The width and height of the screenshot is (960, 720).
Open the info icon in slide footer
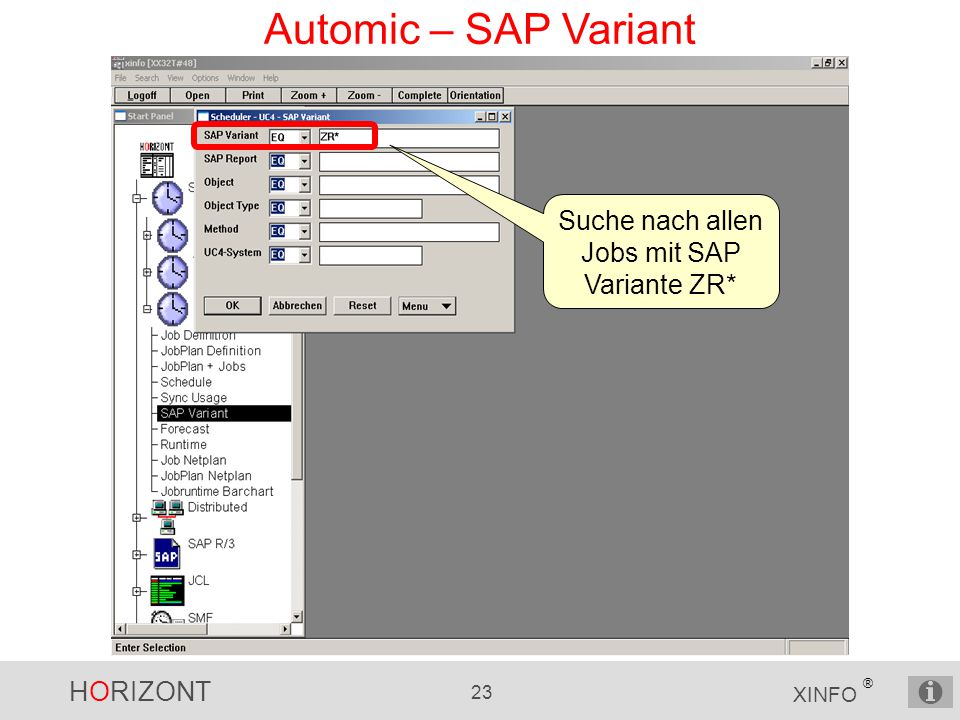(x=929, y=692)
